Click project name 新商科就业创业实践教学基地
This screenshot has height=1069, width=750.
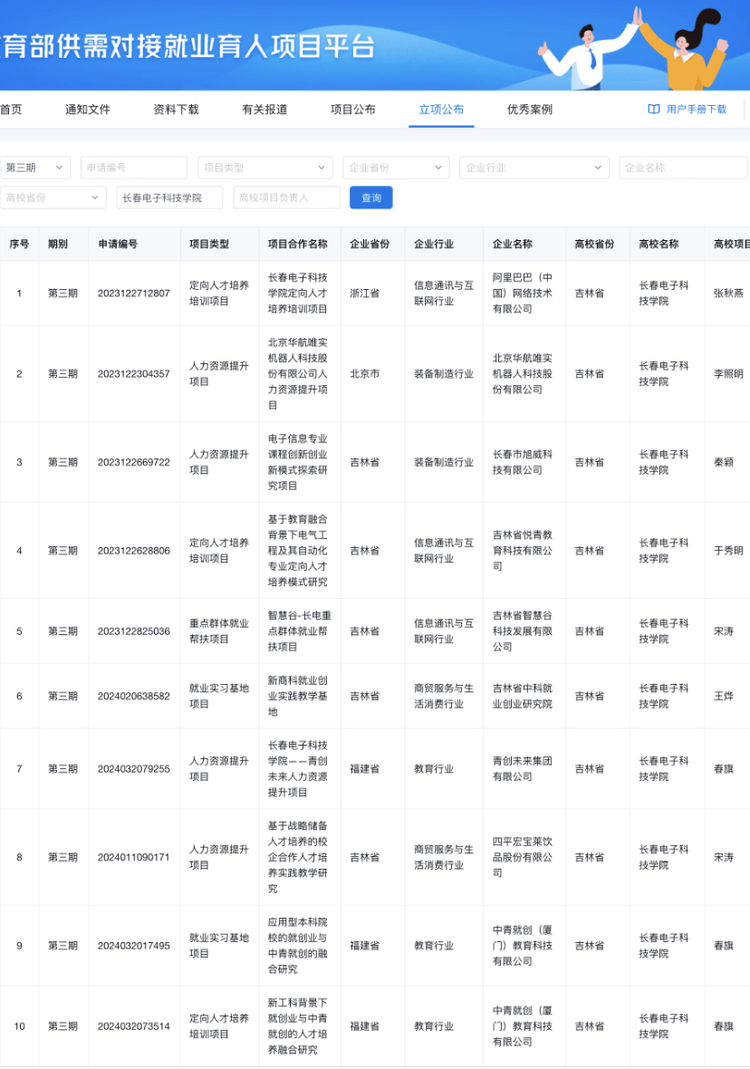click(x=297, y=696)
